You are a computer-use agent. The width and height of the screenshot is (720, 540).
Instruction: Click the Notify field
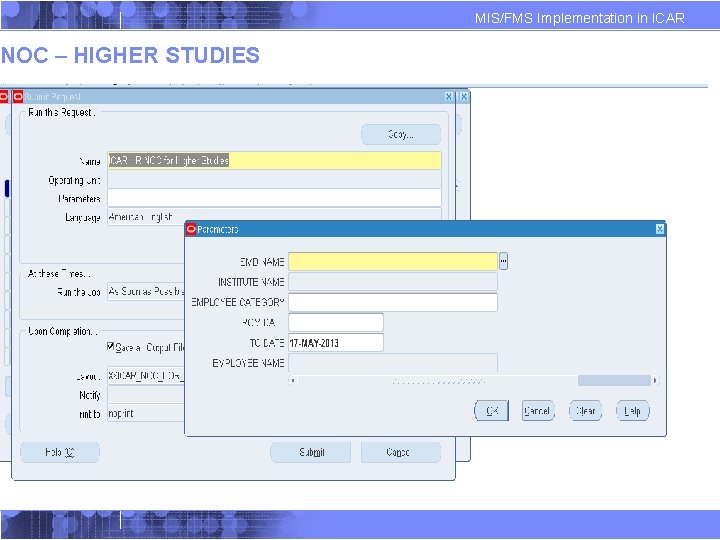(146, 394)
